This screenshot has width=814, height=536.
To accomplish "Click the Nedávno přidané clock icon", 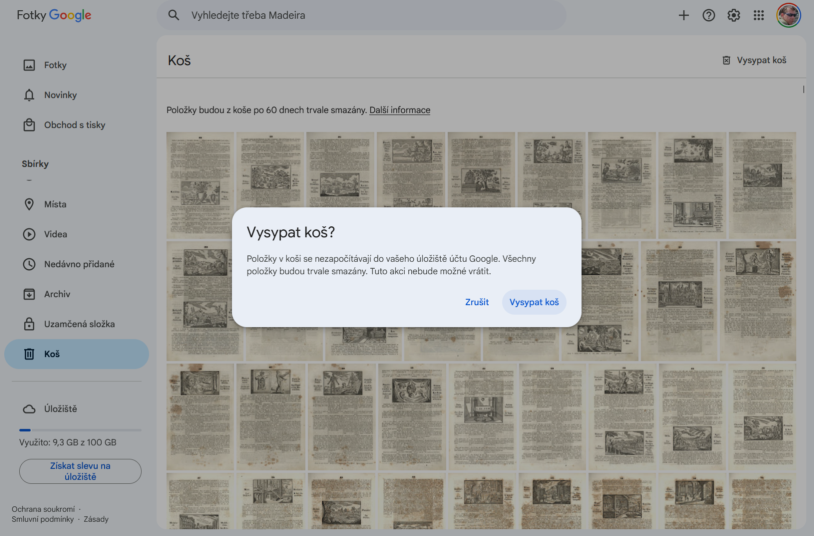I will 29,264.
